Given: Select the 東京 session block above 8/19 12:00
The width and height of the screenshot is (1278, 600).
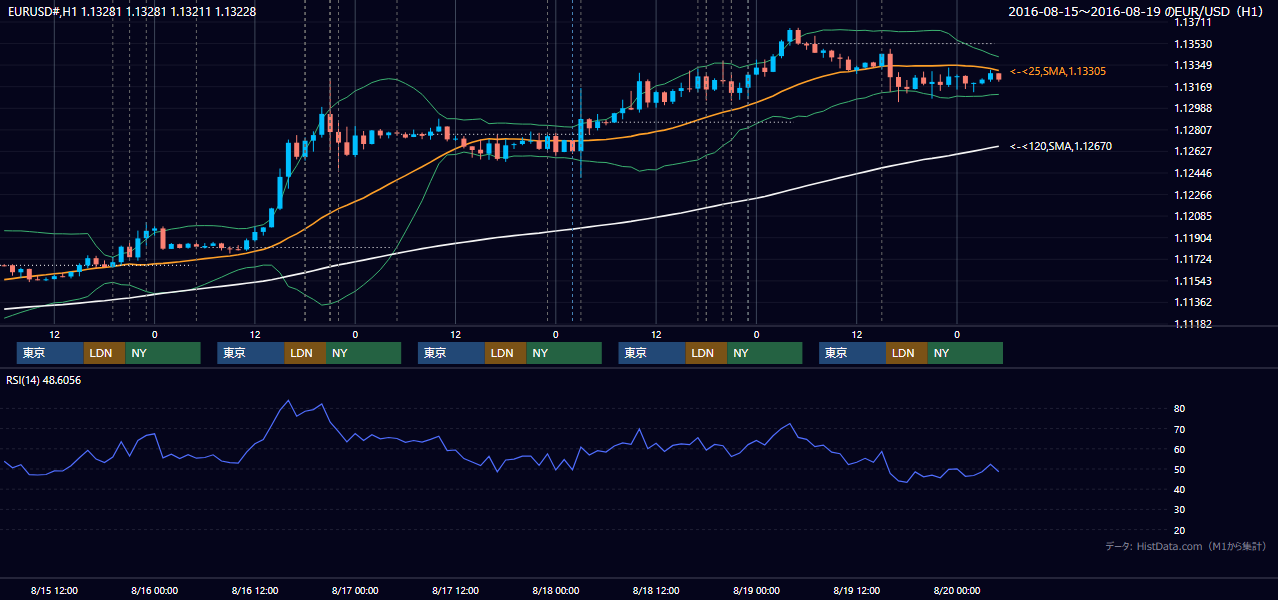Looking at the screenshot, I should [x=852, y=353].
